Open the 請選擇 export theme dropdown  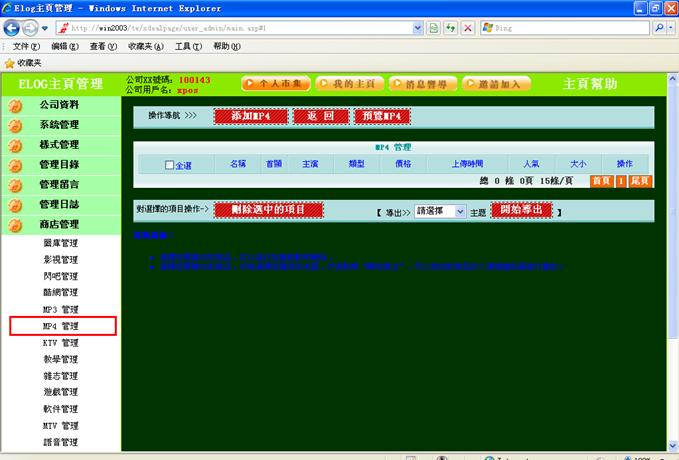point(440,212)
